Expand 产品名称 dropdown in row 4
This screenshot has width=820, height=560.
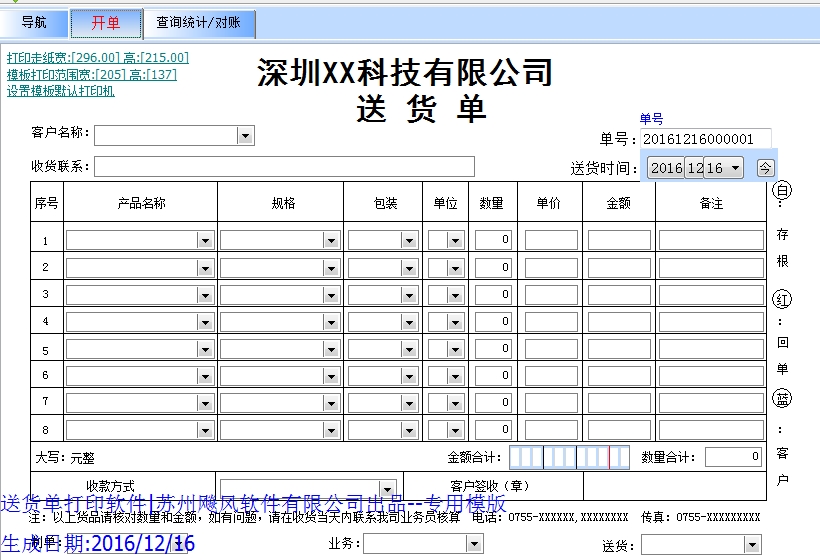205,323
